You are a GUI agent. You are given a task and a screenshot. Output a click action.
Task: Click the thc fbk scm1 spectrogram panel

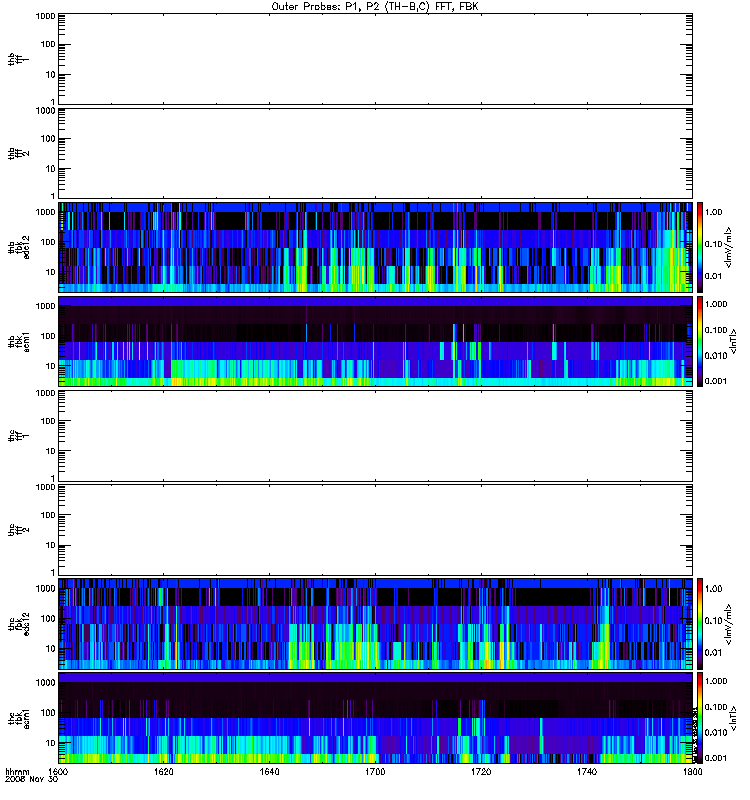point(375,718)
